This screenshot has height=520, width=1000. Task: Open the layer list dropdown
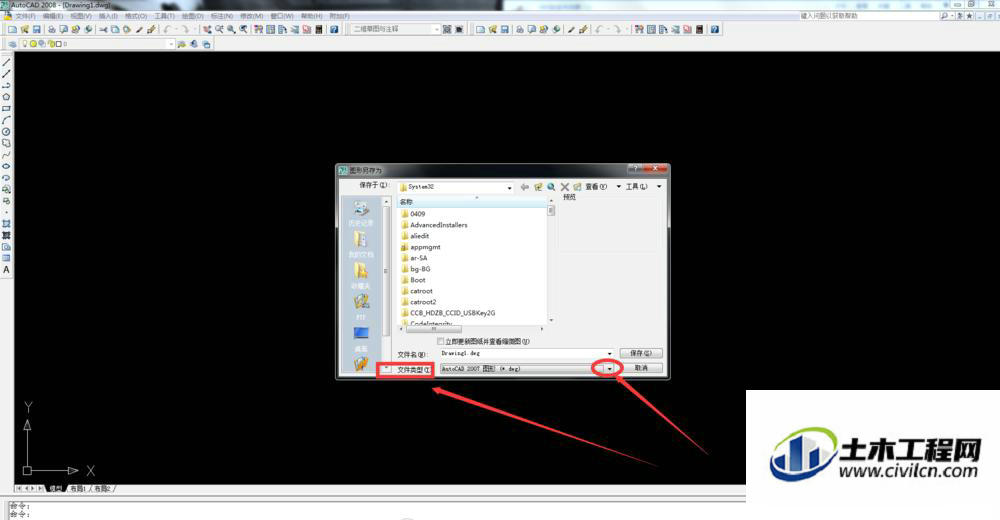[x=170, y=44]
